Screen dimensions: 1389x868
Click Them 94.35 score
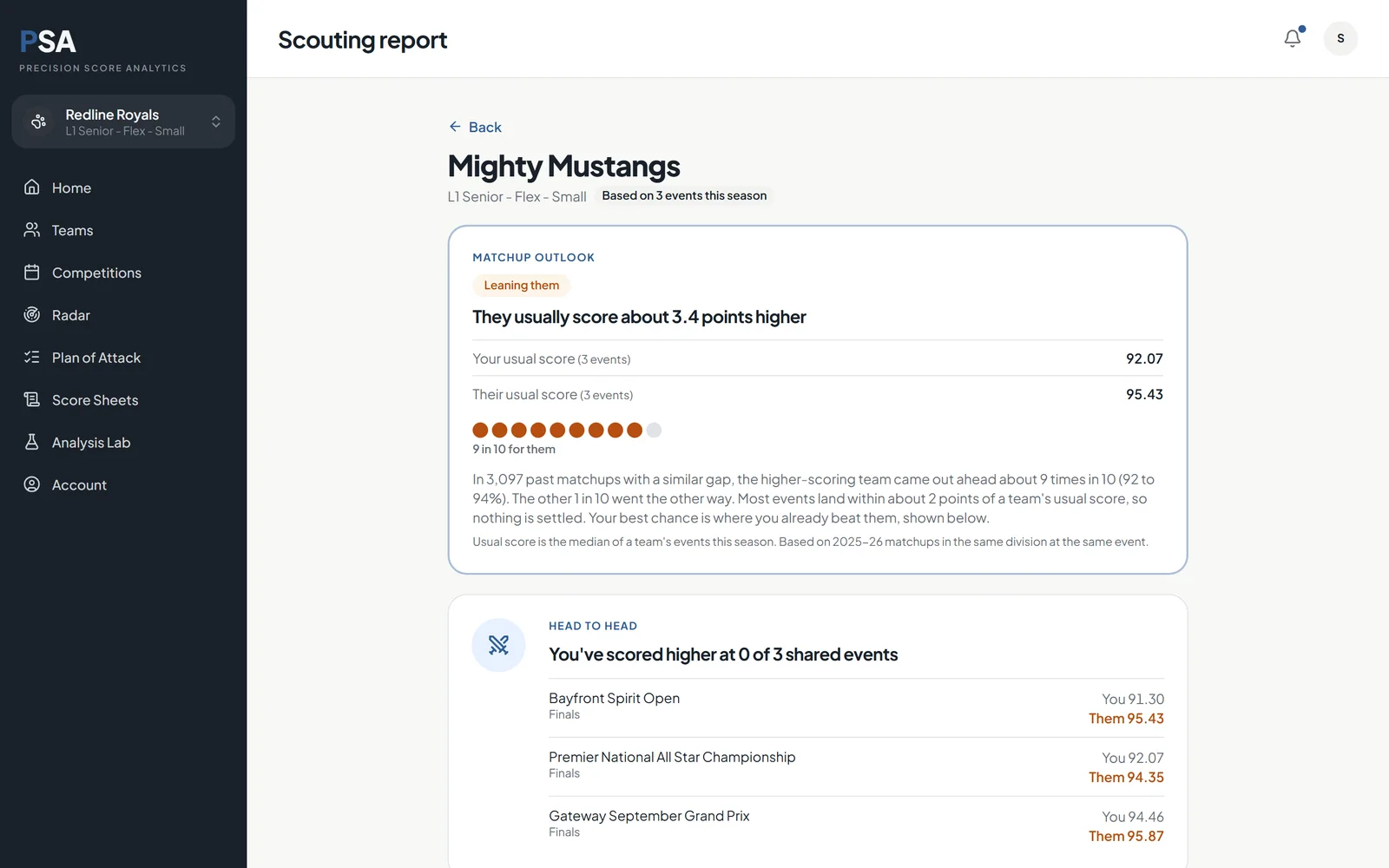pos(1126,778)
